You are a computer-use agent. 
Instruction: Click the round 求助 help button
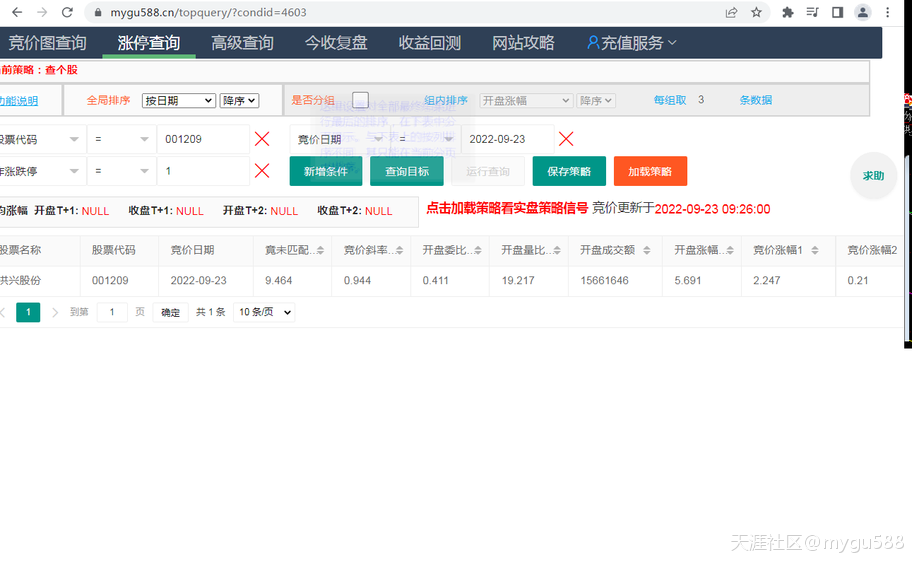click(x=873, y=176)
